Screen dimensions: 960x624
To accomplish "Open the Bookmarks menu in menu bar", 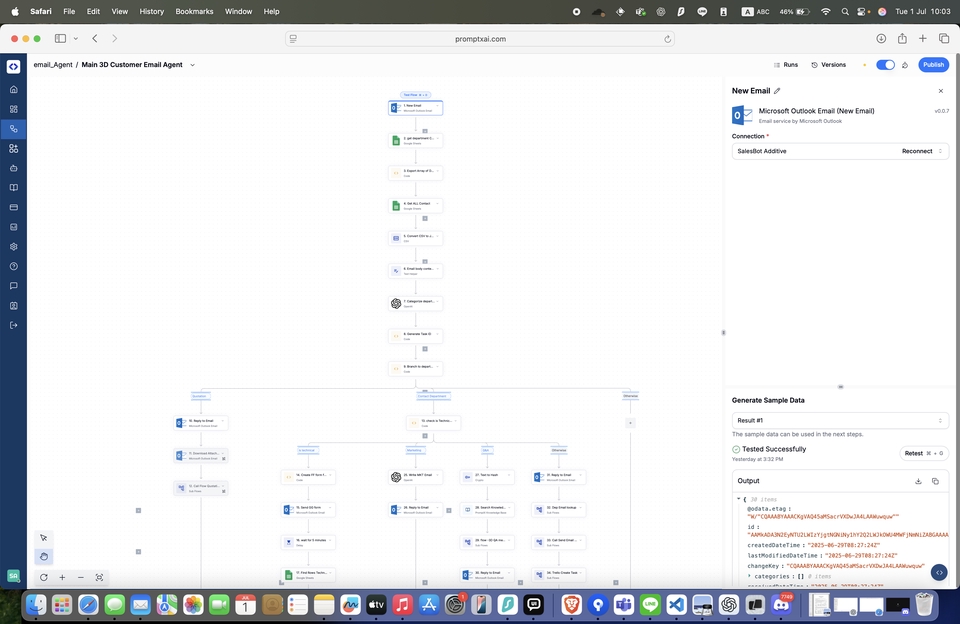I will coord(192,11).
